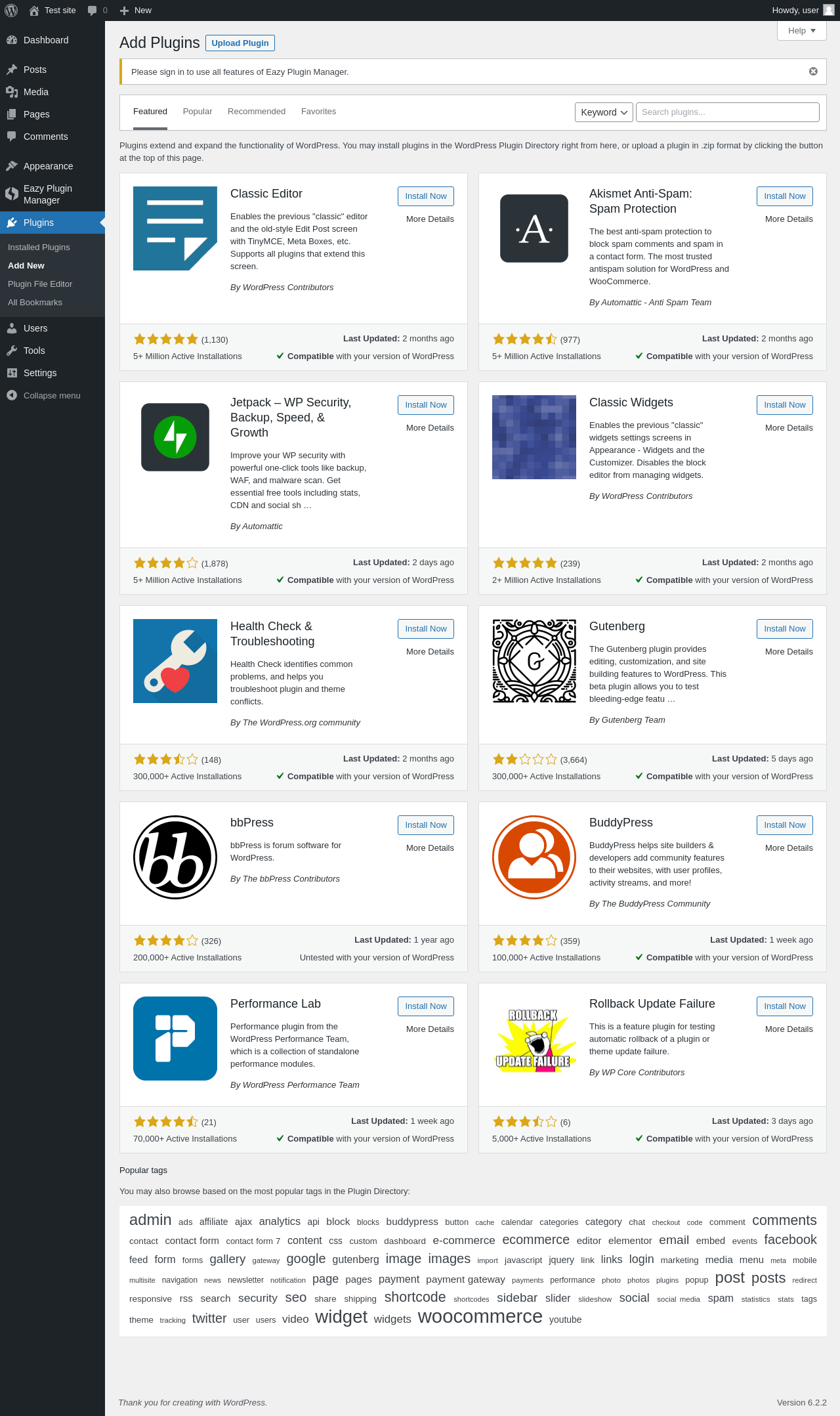Click the admin popular tag
The width and height of the screenshot is (840, 1416).
coord(150,1220)
